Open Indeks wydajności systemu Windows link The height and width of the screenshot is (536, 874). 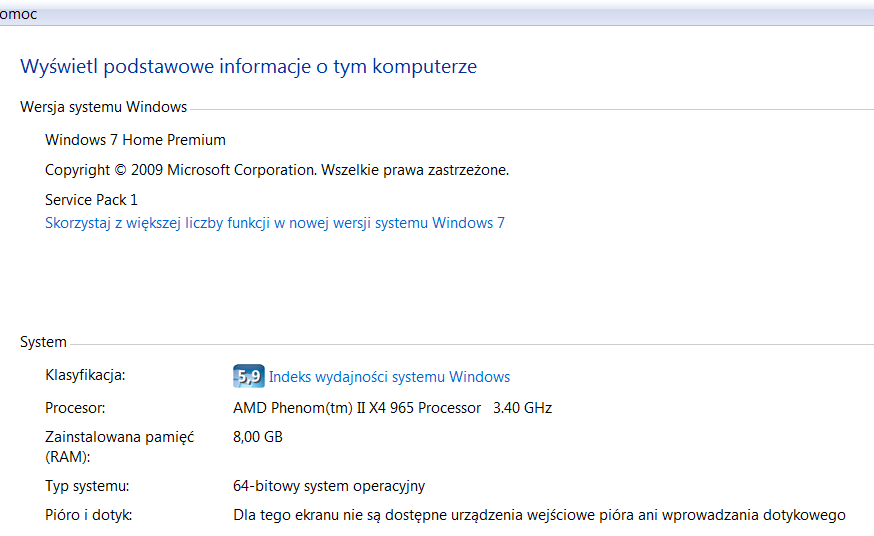tap(389, 377)
